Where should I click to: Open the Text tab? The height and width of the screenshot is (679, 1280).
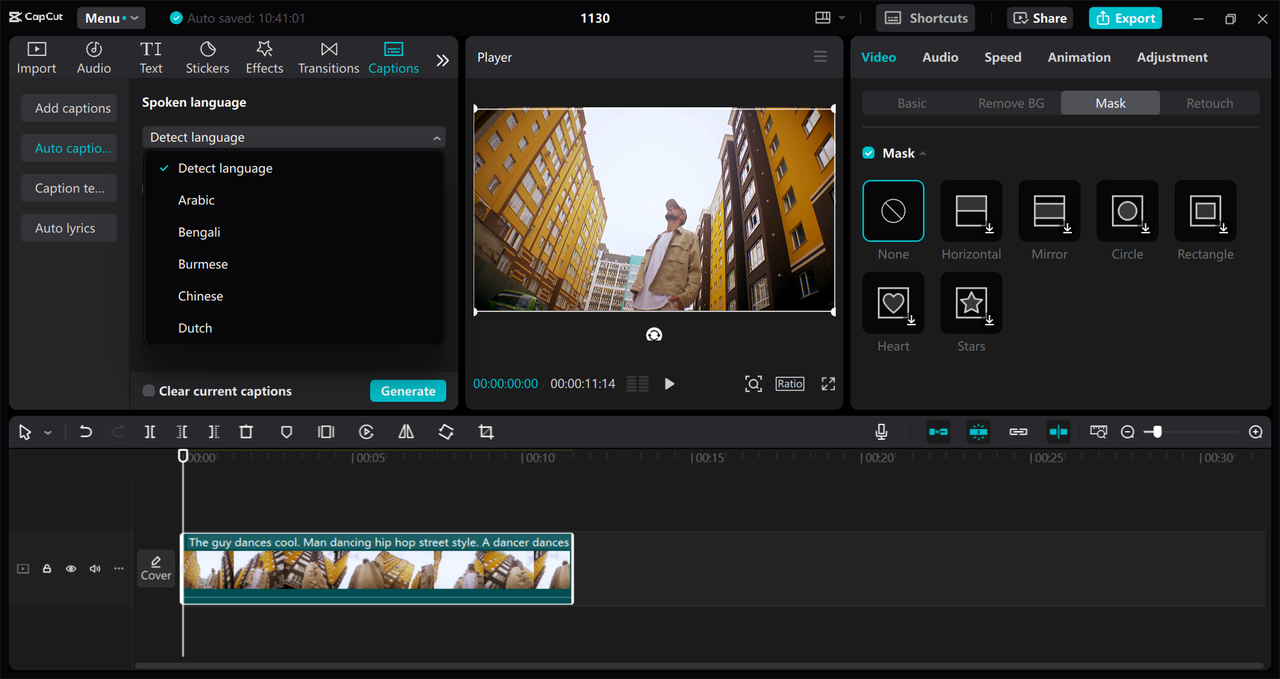pos(151,58)
